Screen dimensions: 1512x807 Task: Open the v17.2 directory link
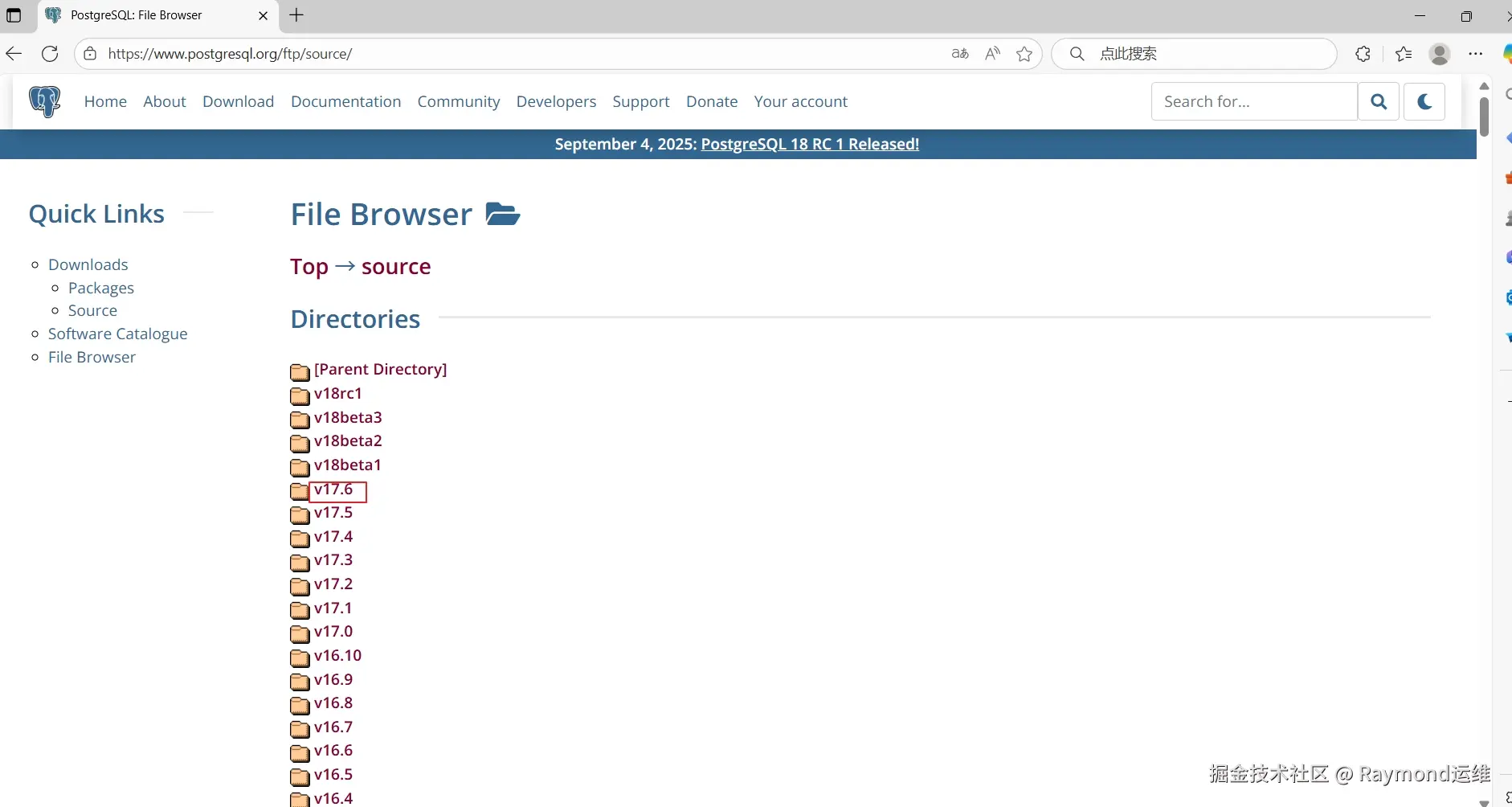[x=333, y=584]
